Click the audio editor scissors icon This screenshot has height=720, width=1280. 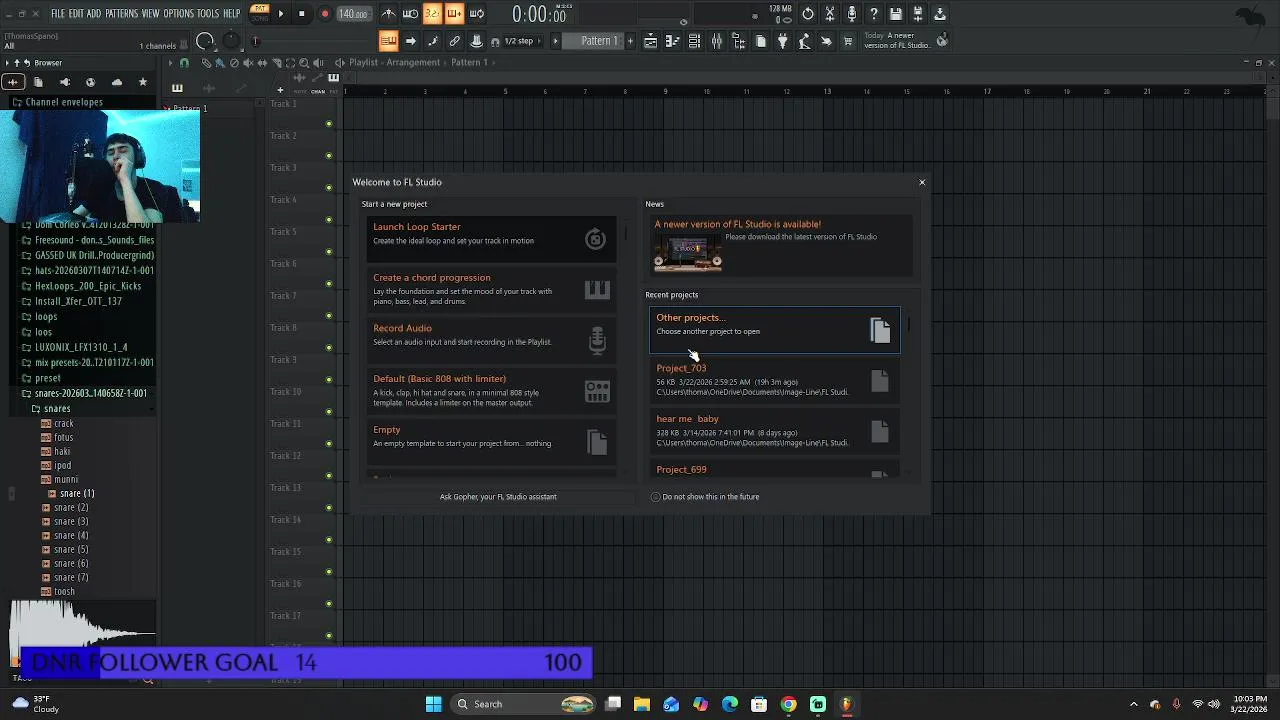[830, 14]
